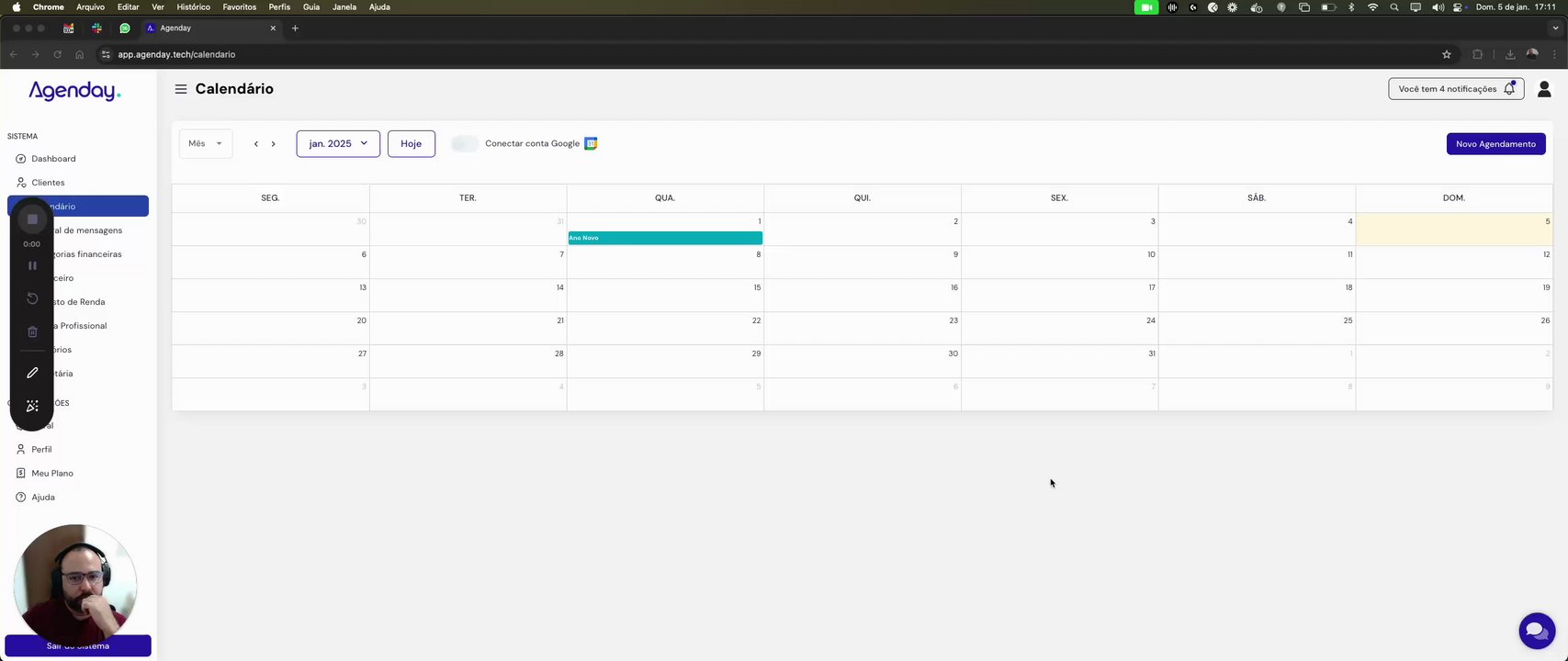Image resolution: width=1568 pixels, height=661 pixels.
Task: Select the Agenday browser tab
Action: pos(211,28)
